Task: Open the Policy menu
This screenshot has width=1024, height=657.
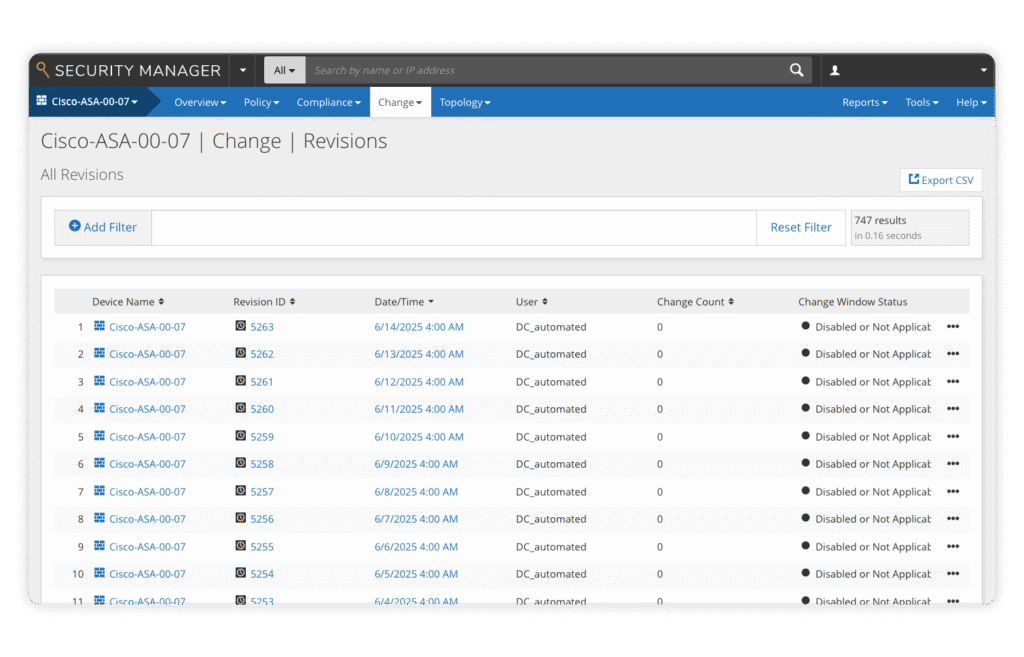Action: click(x=261, y=103)
